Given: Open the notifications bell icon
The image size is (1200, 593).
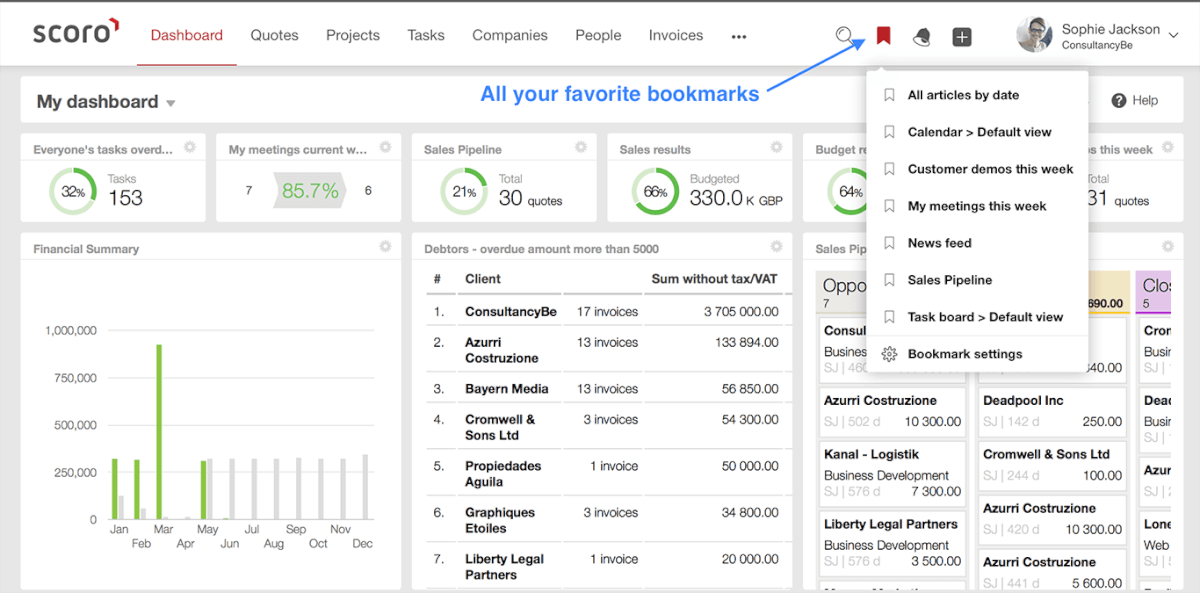Looking at the screenshot, I should [x=922, y=36].
